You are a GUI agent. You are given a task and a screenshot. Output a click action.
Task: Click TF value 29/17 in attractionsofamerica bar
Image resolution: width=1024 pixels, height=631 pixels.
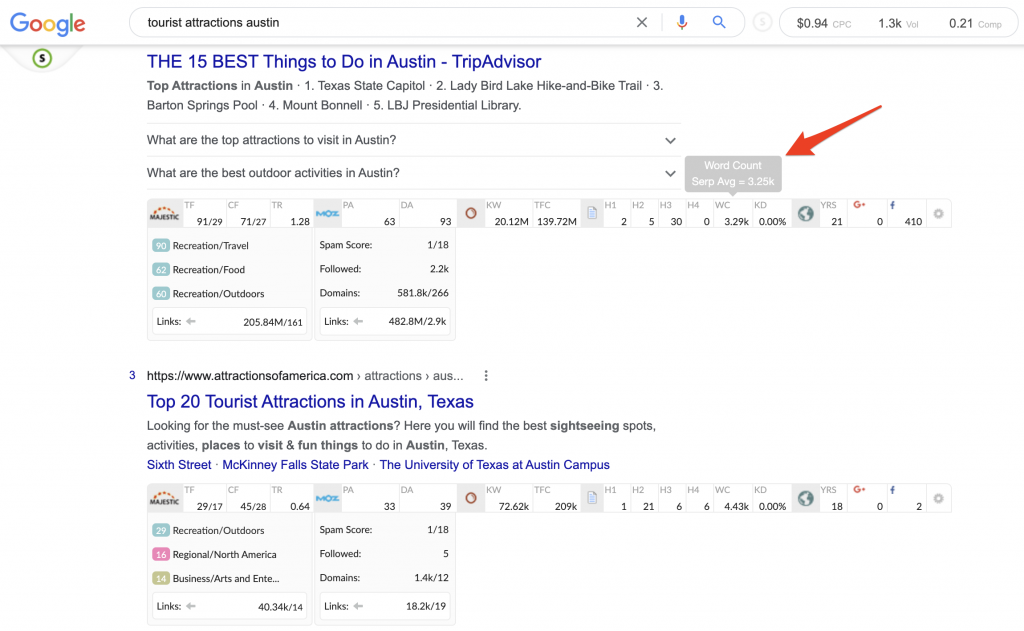(x=209, y=506)
